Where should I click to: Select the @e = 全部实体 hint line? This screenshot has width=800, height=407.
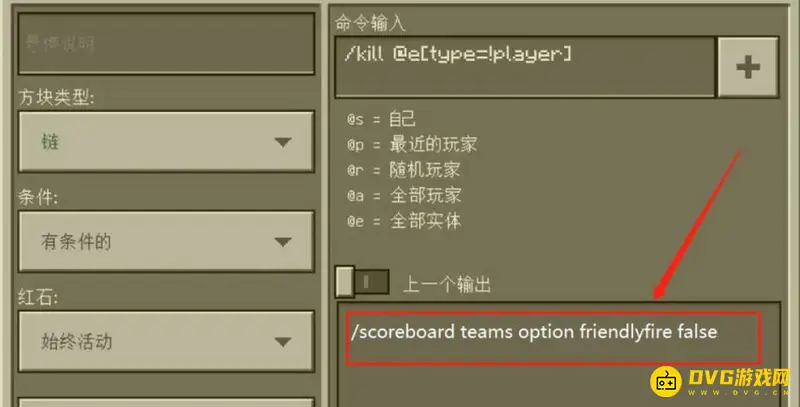(404, 221)
